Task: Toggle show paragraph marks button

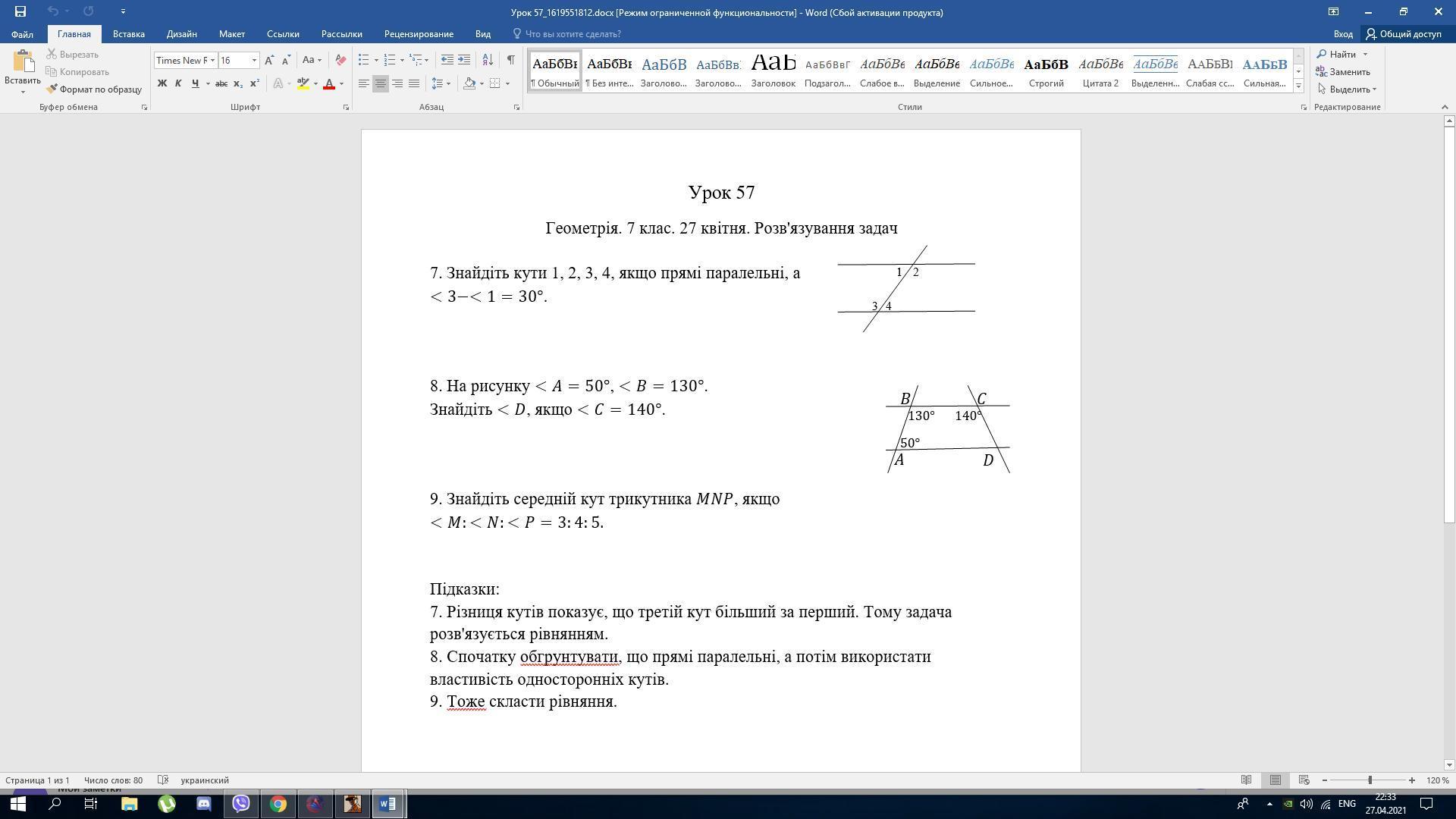Action: pos(510,60)
